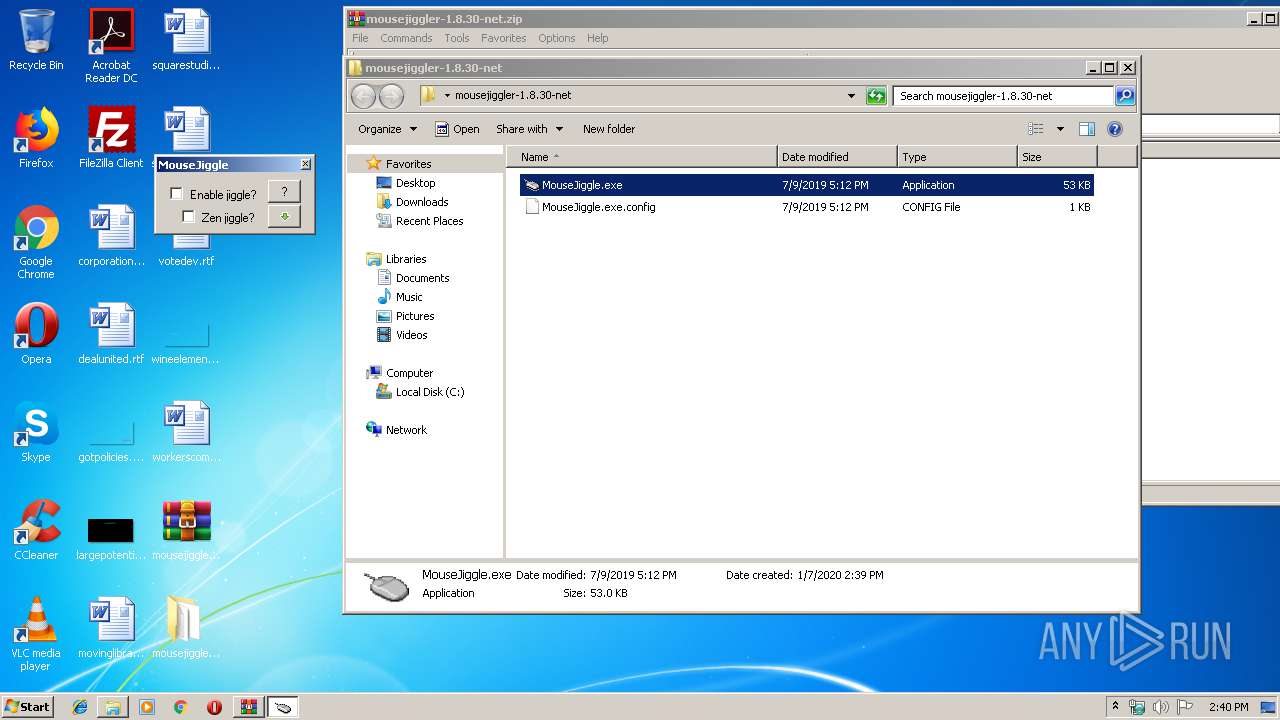Image resolution: width=1280 pixels, height=720 pixels.
Task: Open the Favorites menu in WinRAR
Action: tap(503, 38)
